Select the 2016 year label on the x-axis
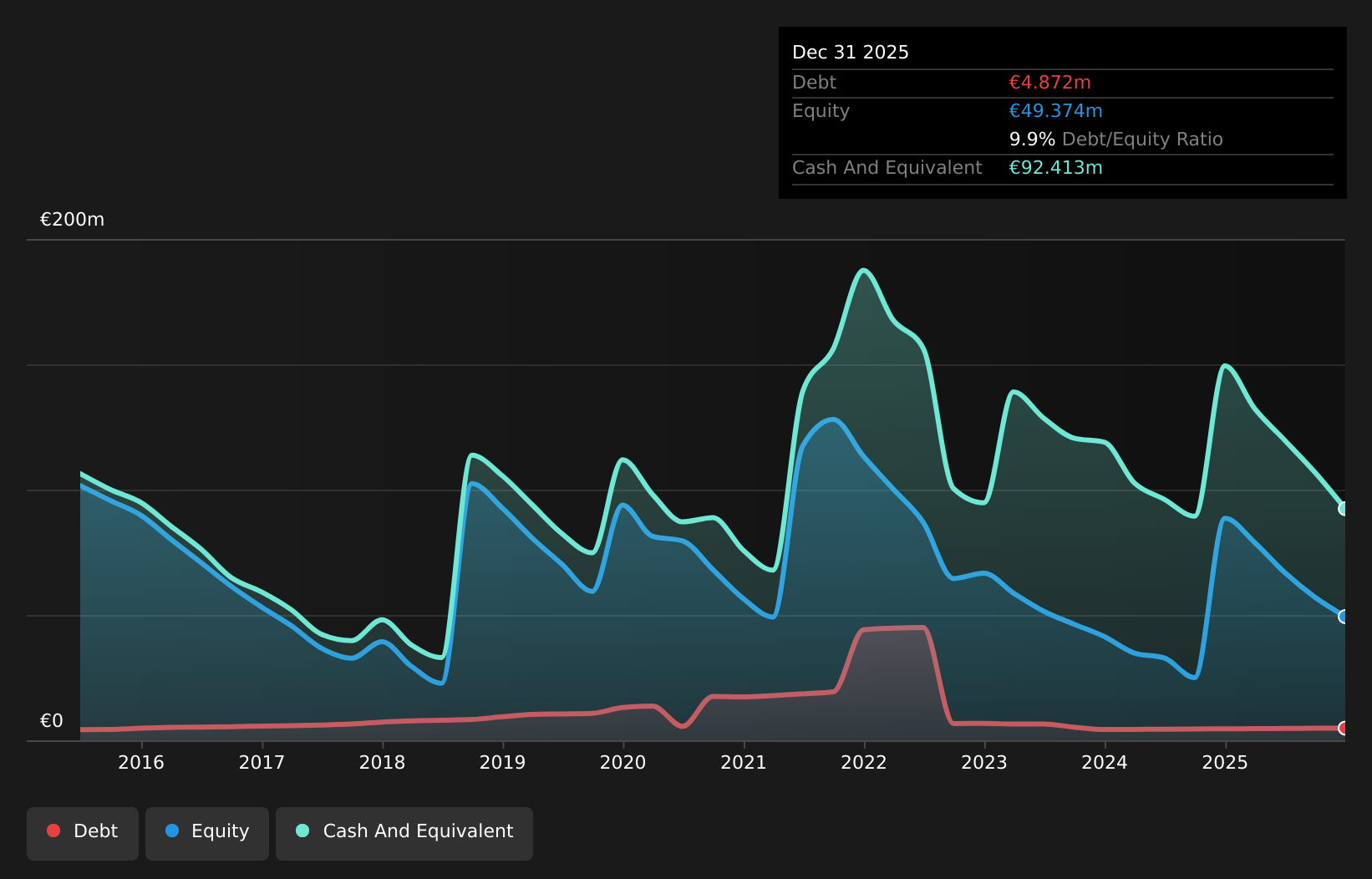This screenshot has width=1372, height=879. click(142, 762)
